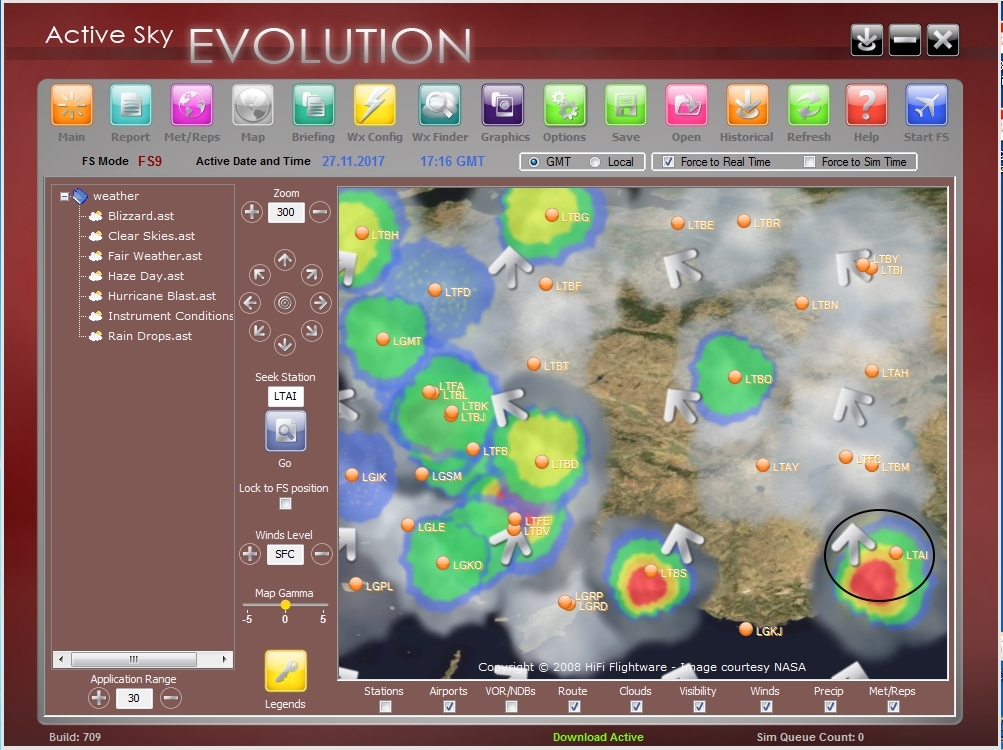
Task: Click the LTAI airport station marker
Action: click(896, 553)
